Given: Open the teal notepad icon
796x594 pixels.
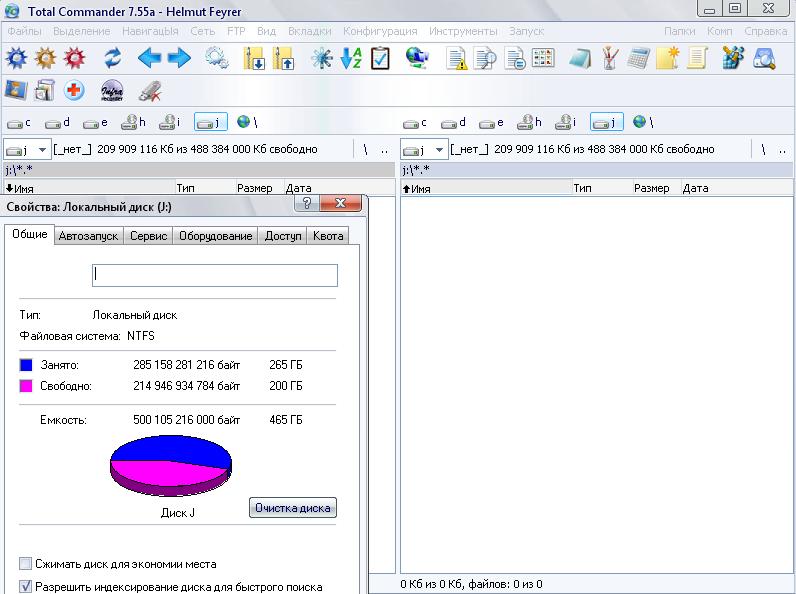Looking at the screenshot, I should coord(580,58).
